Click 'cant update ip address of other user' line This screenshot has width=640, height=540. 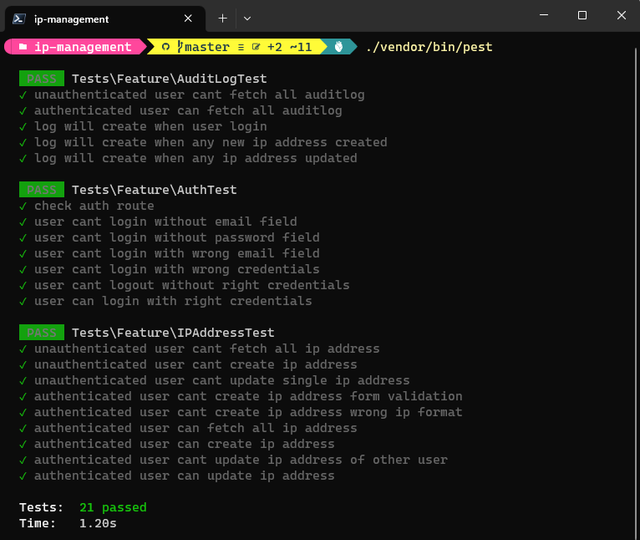(x=241, y=460)
